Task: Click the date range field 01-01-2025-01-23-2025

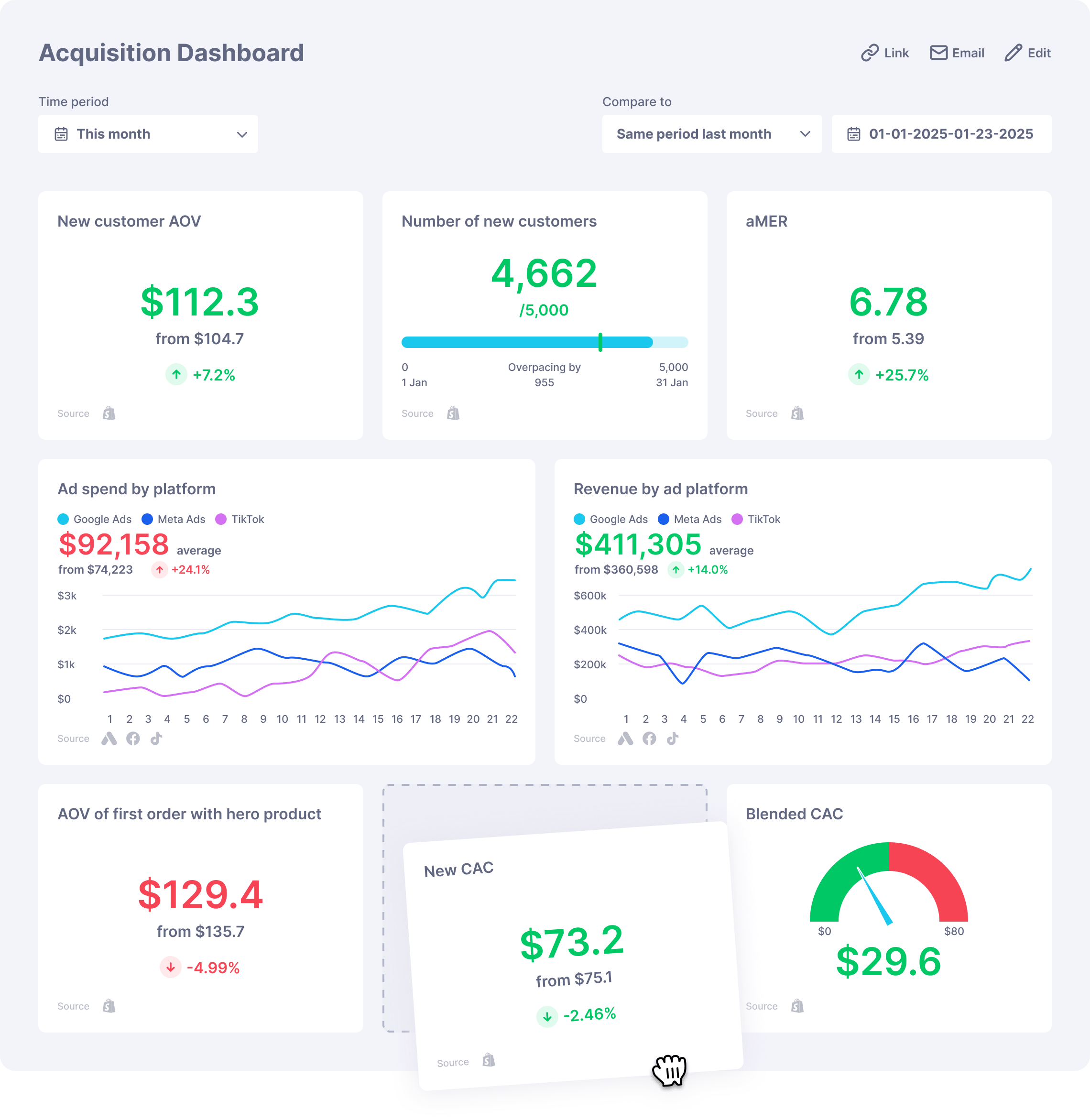Action: 941,134
